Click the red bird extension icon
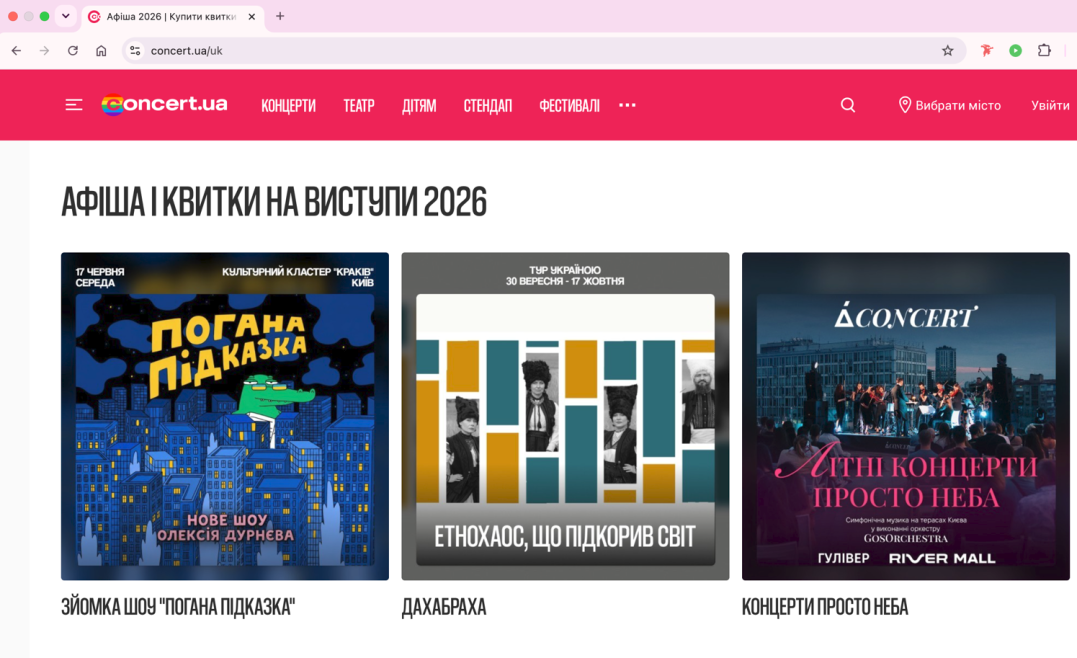Image resolution: width=1077 pixels, height=658 pixels. point(986,50)
